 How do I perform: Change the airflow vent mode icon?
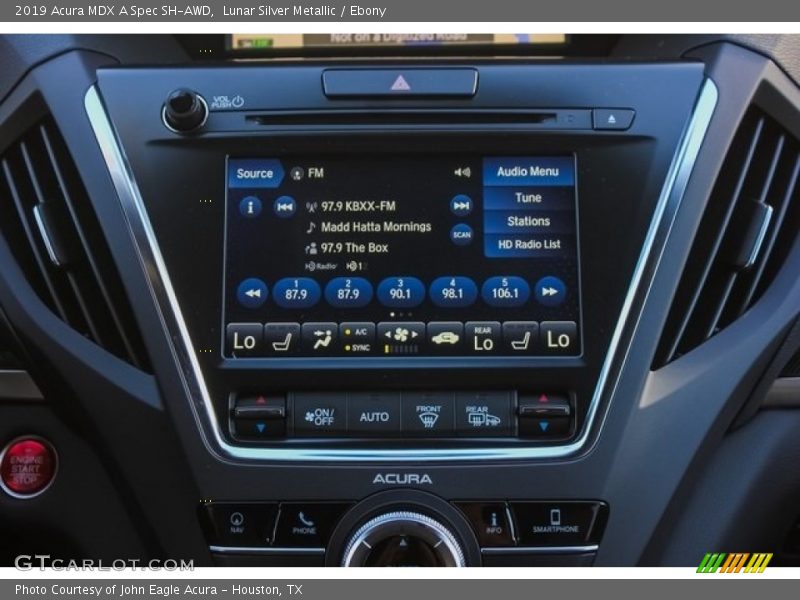[x=320, y=339]
